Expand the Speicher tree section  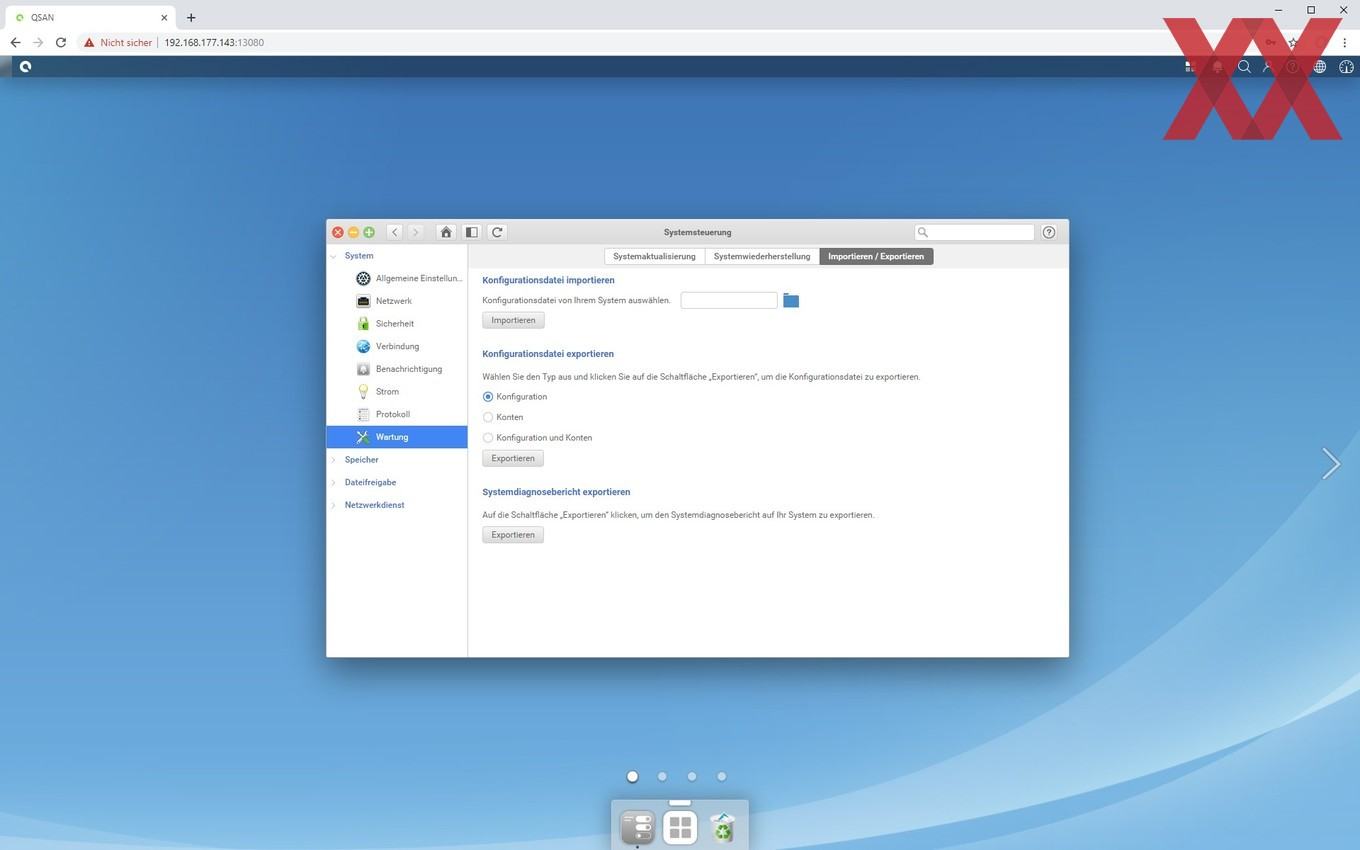[x=334, y=460]
